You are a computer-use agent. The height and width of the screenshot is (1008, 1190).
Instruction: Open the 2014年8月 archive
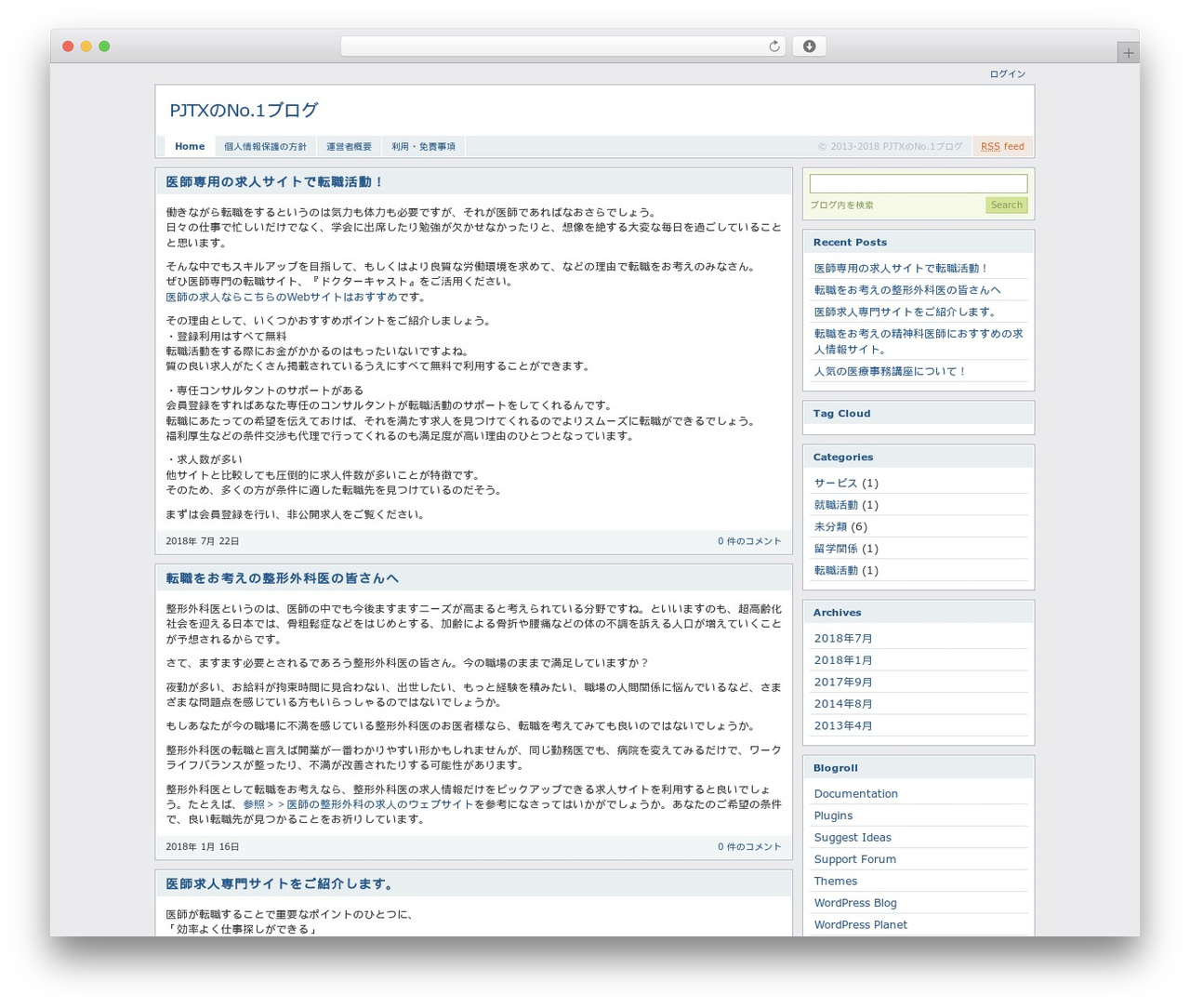pyautogui.click(x=843, y=705)
